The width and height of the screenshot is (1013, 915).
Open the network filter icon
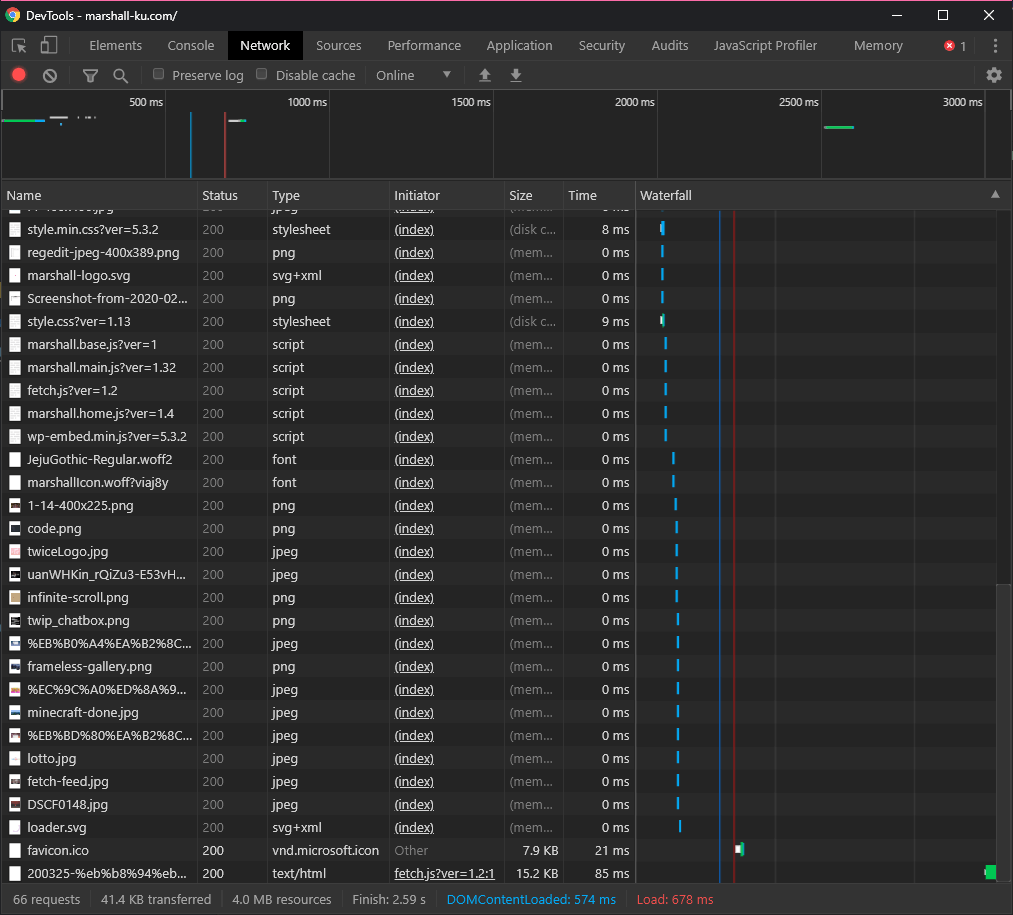(90, 75)
